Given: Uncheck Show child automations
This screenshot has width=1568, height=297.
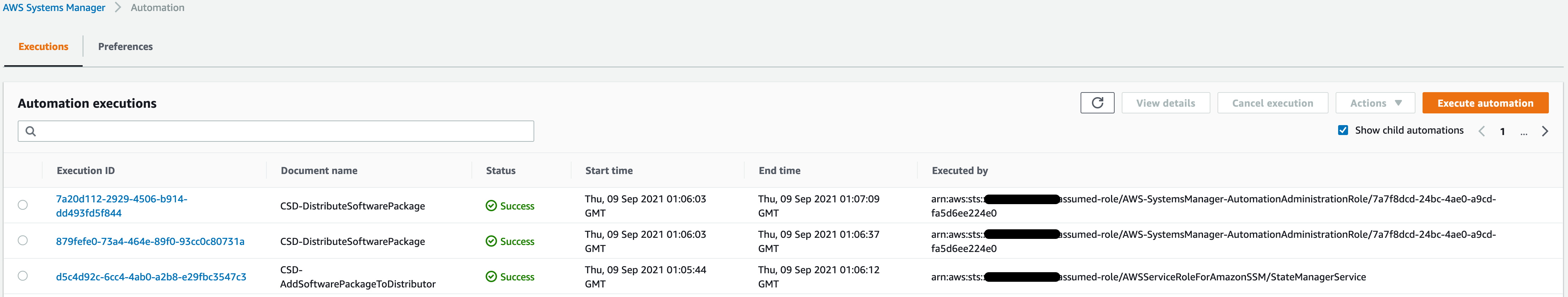Looking at the screenshot, I should (1343, 130).
